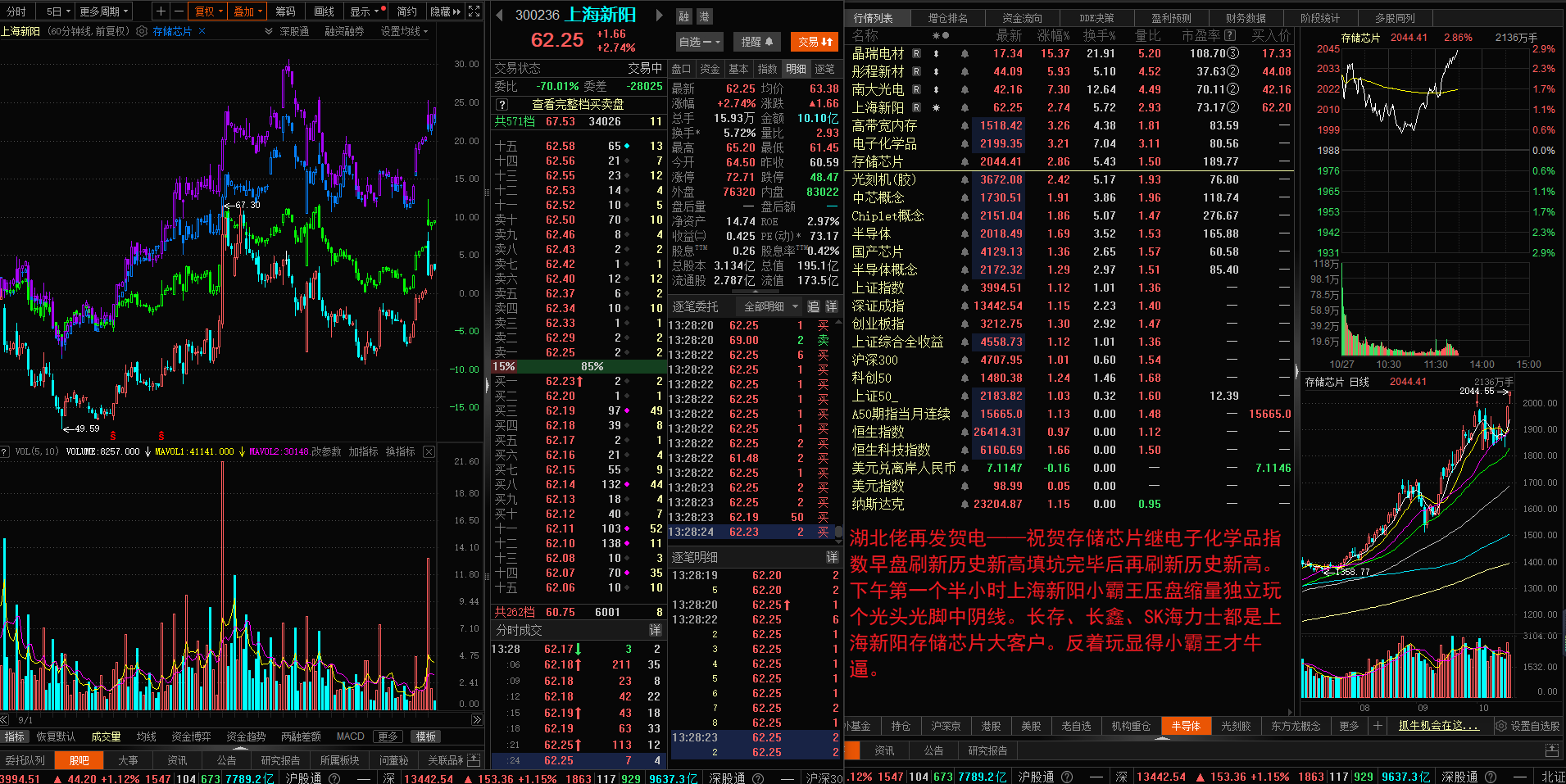This screenshot has height=784, width=1566.
Task: Open 抓牛机会在这 link
Action: pyautogui.click(x=1439, y=726)
